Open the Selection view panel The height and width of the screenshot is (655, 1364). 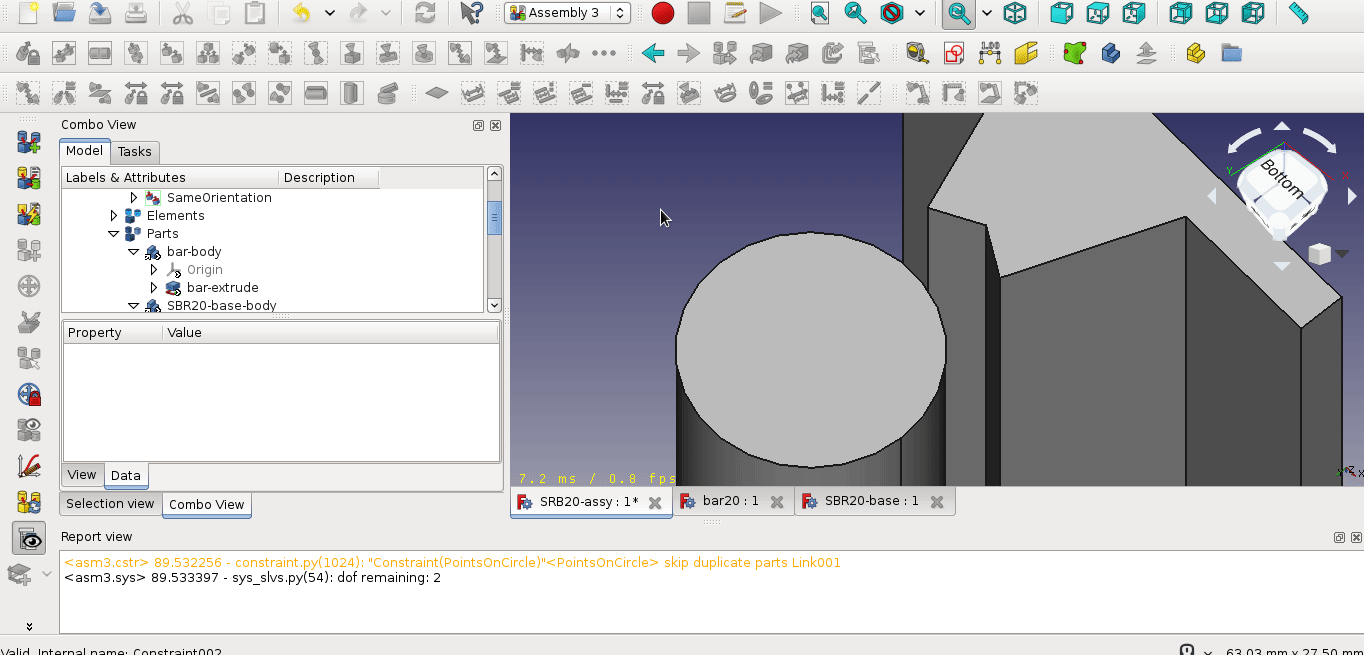coord(109,503)
